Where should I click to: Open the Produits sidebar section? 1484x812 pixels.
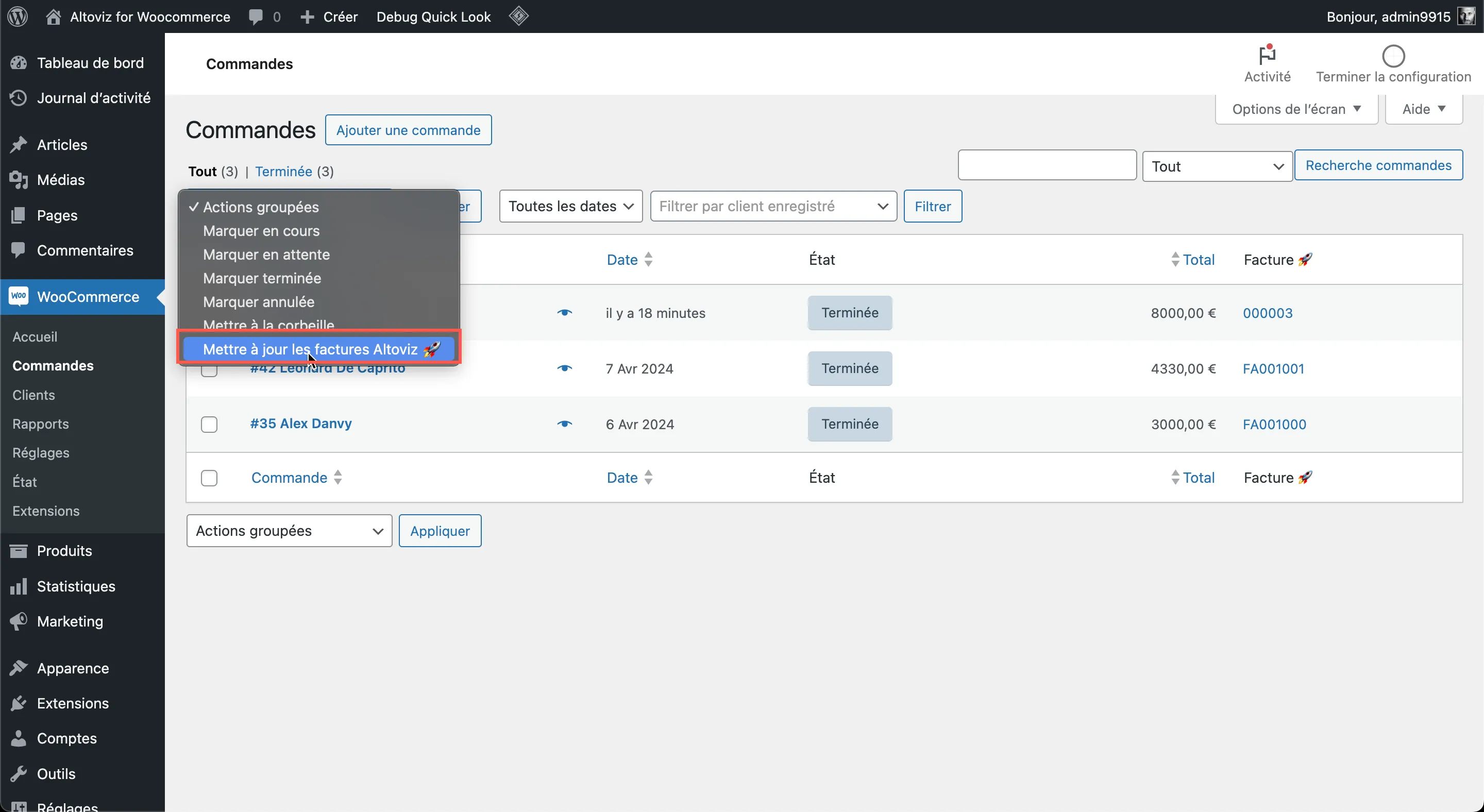pos(82,551)
